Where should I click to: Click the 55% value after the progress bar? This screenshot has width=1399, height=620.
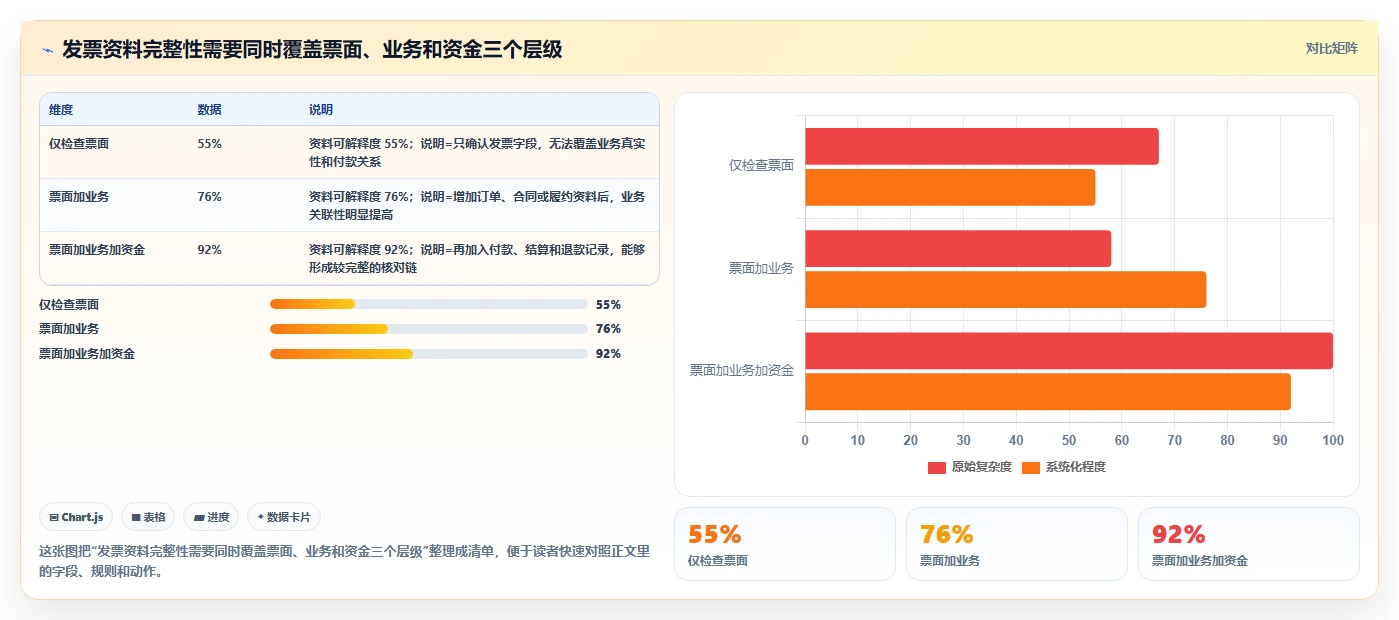[x=608, y=304]
